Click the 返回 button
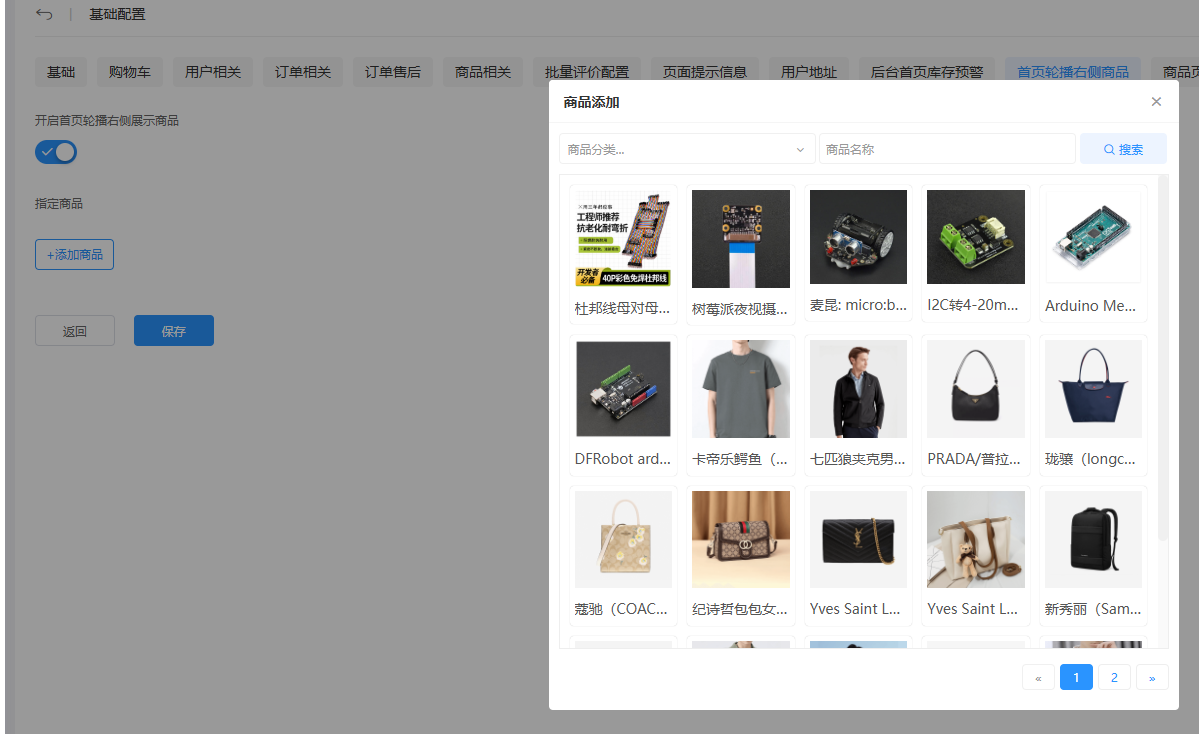Screen dimensions: 1199x734 coord(74,330)
